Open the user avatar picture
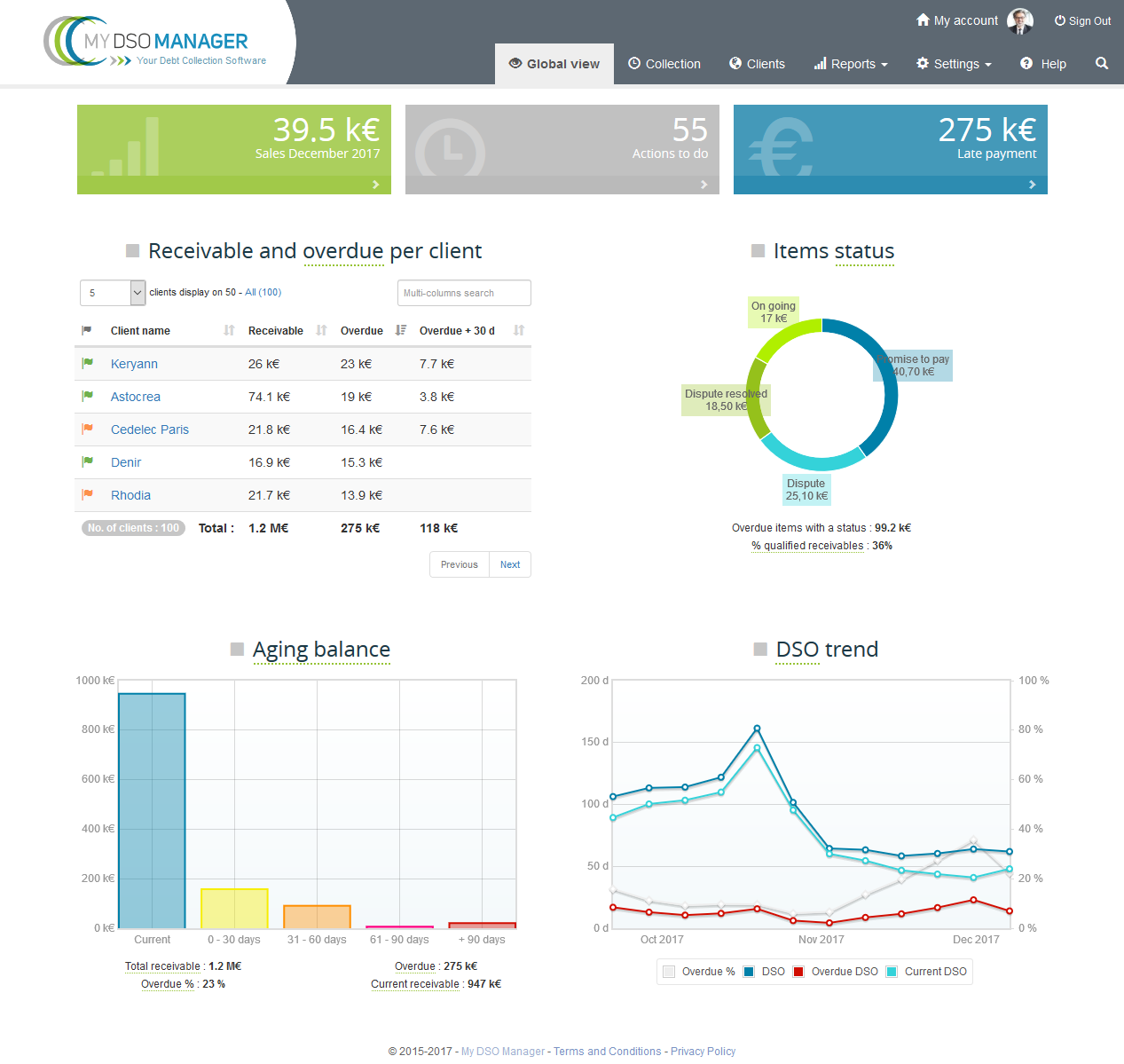The height and width of the screenshot is (1064, 1124). (x=1020, y=21)
